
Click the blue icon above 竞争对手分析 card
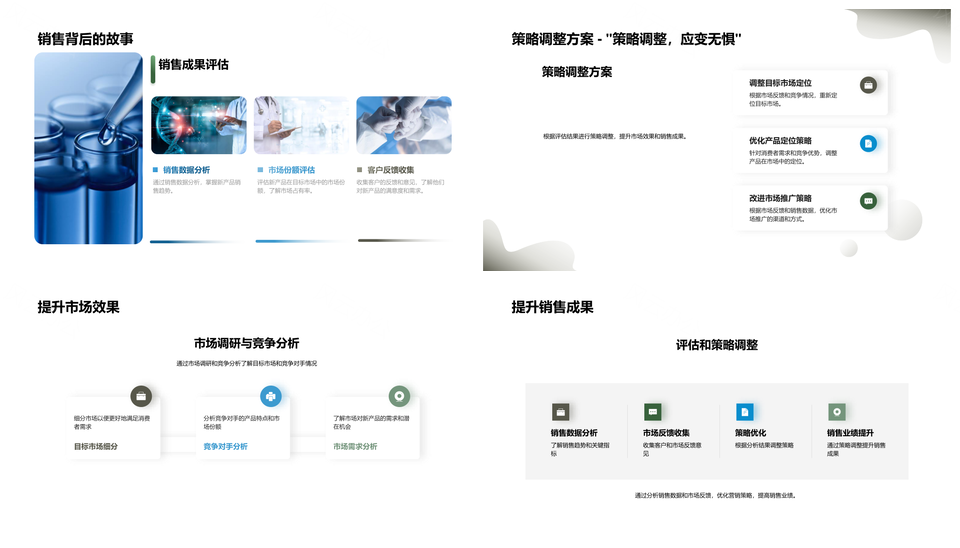pyautogui.click(x=270, y=396)
